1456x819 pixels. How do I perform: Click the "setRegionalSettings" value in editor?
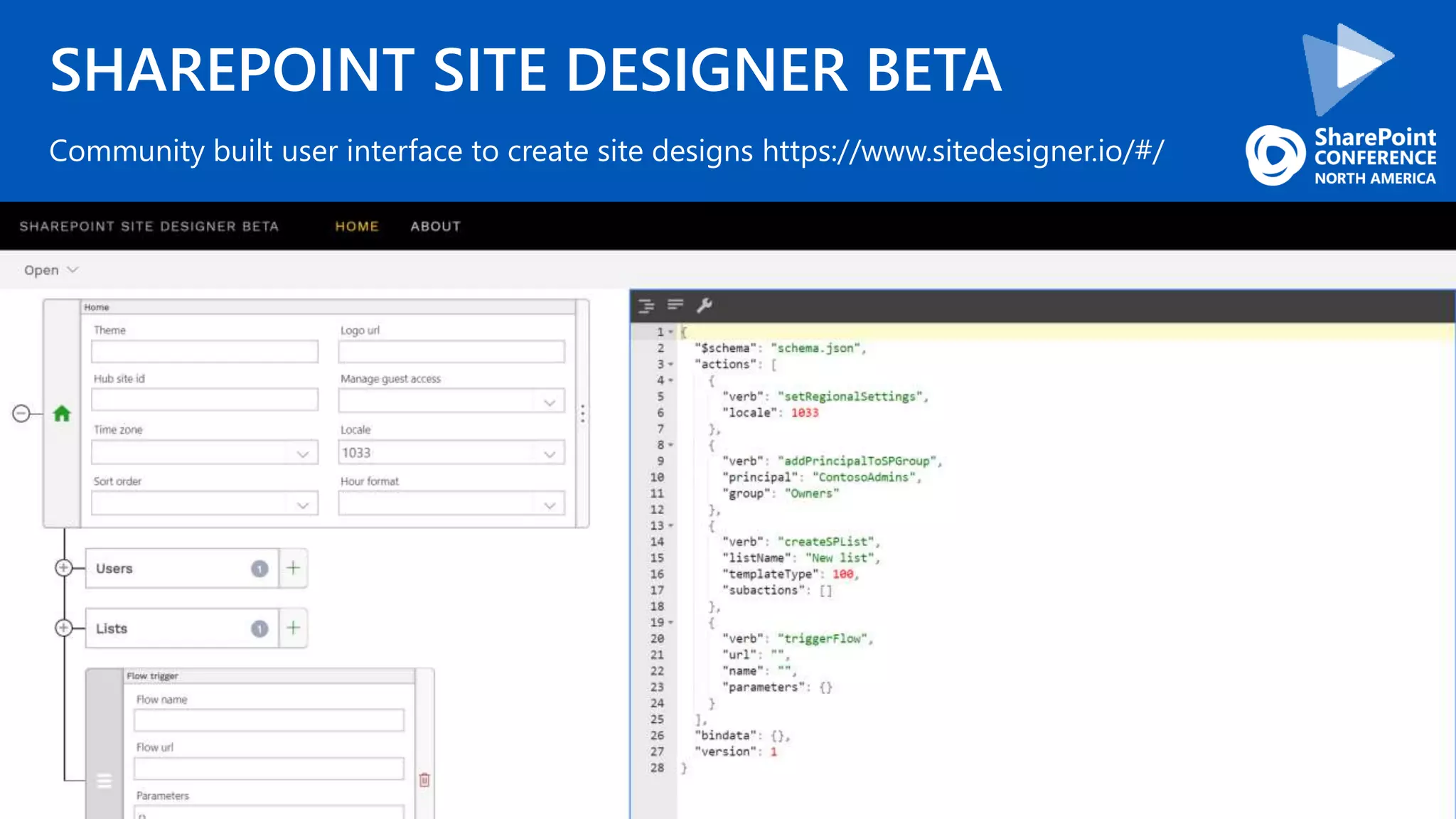pyautogui.click(x=850, y=397)
